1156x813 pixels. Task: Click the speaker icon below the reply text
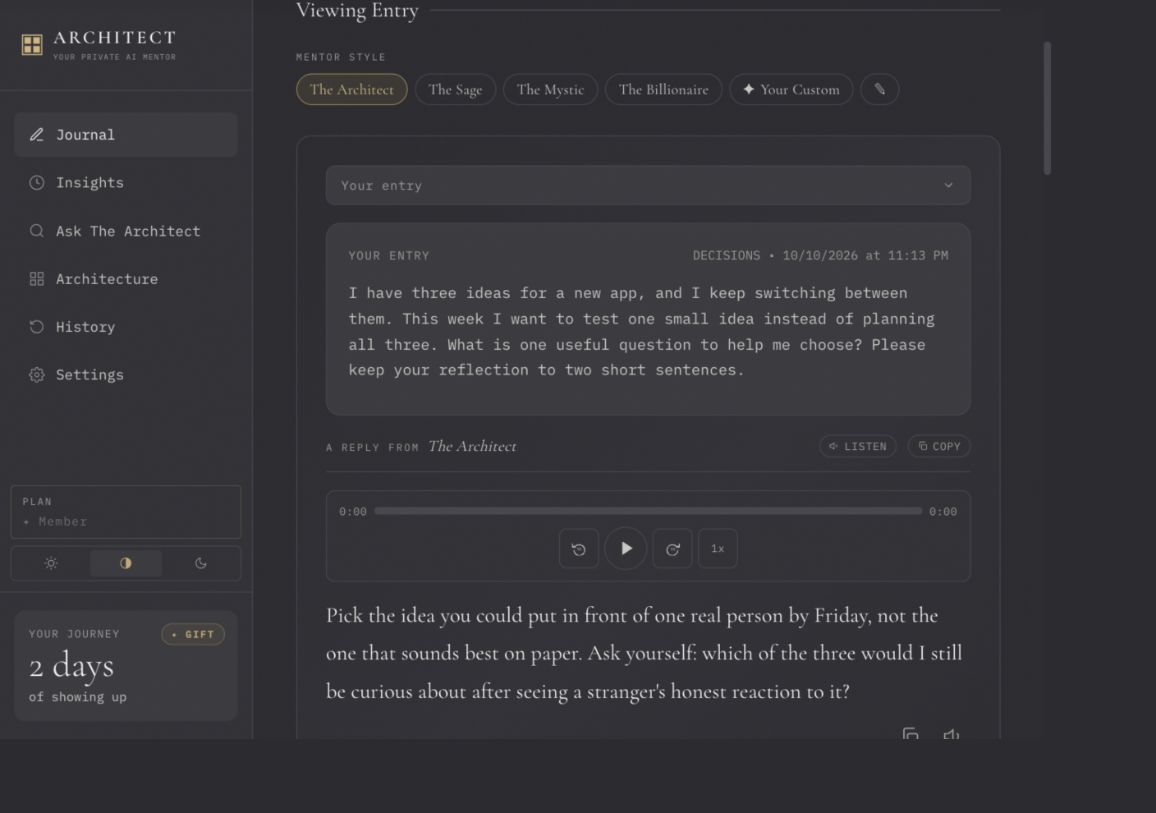click(951, 734)
